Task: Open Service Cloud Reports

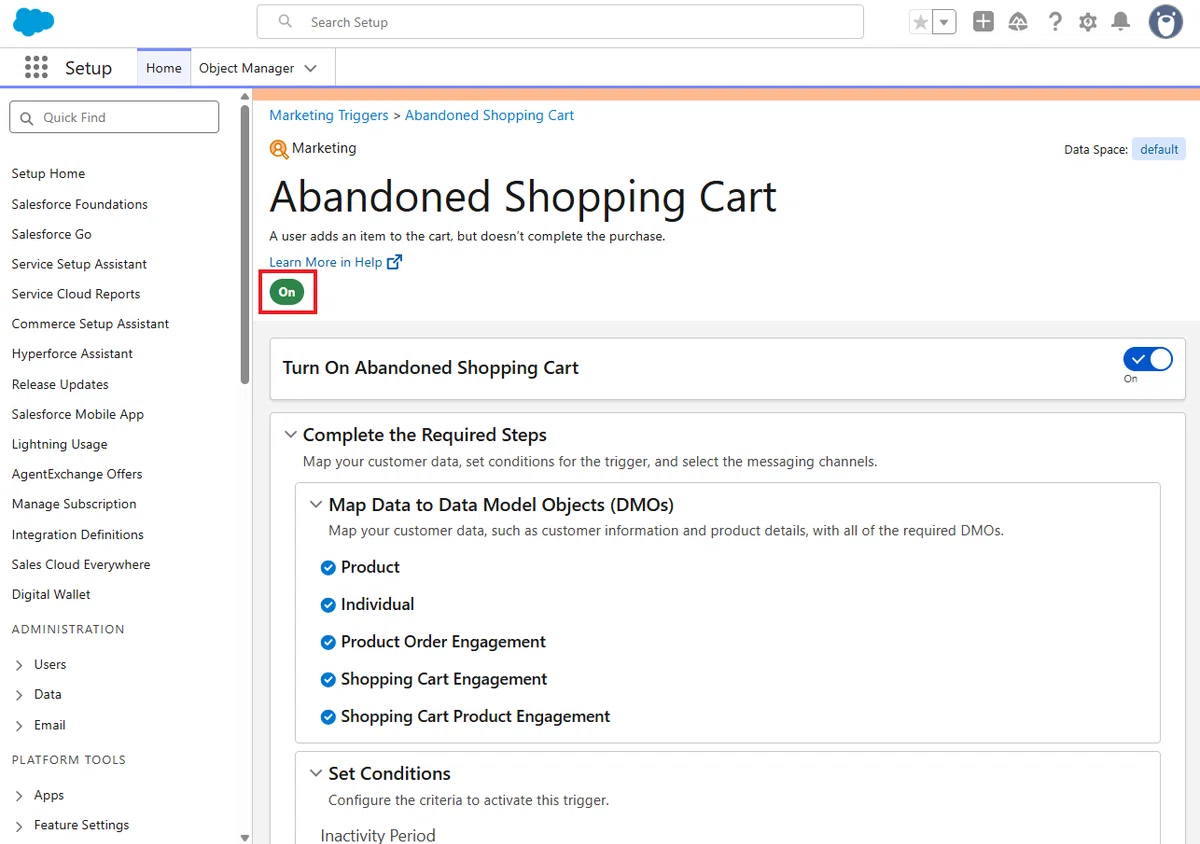Action: point(76,294)
